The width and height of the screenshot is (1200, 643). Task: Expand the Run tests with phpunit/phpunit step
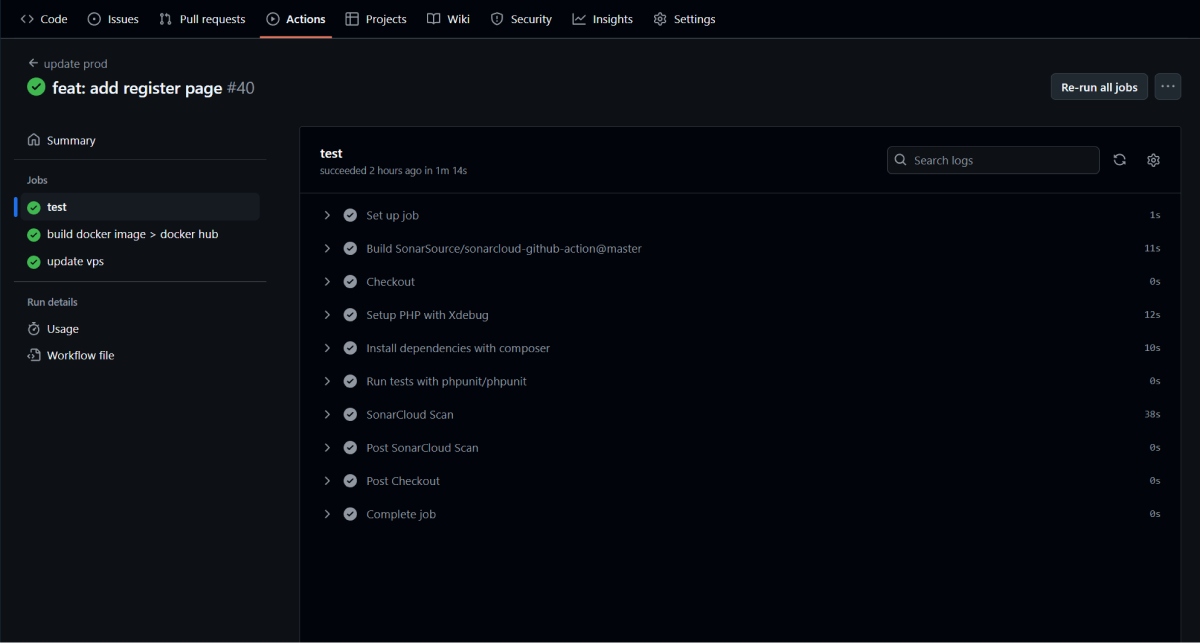pos(327,381)
